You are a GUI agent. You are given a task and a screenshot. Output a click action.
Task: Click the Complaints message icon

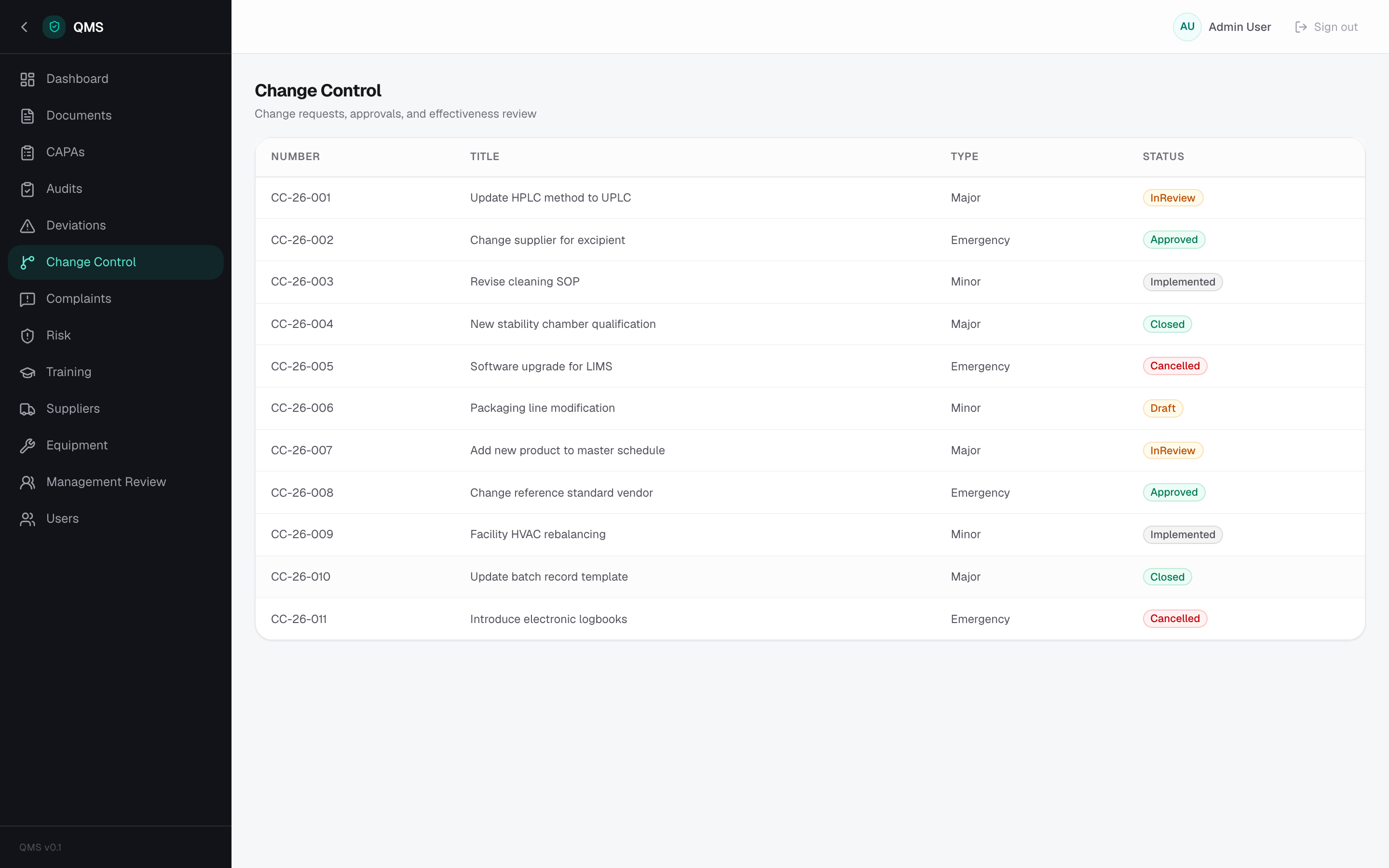[x=27, y=299]
